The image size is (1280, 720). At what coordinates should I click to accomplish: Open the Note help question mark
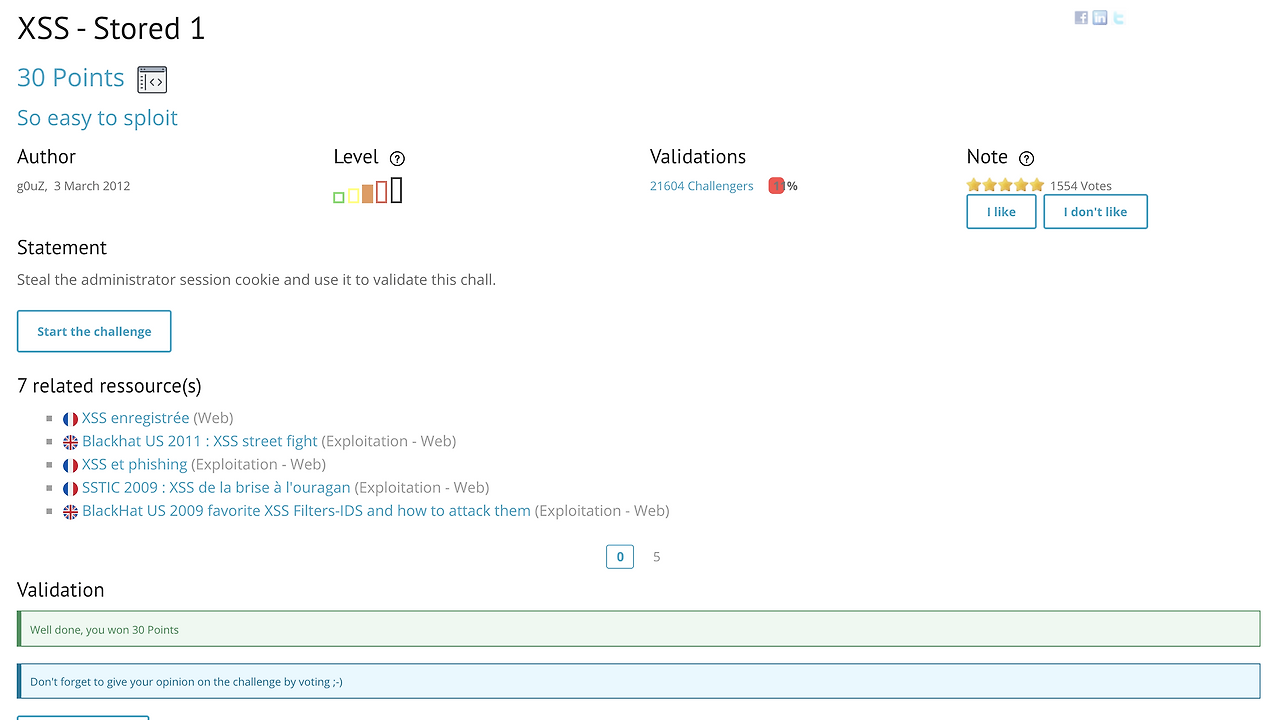pos(1027,158)
